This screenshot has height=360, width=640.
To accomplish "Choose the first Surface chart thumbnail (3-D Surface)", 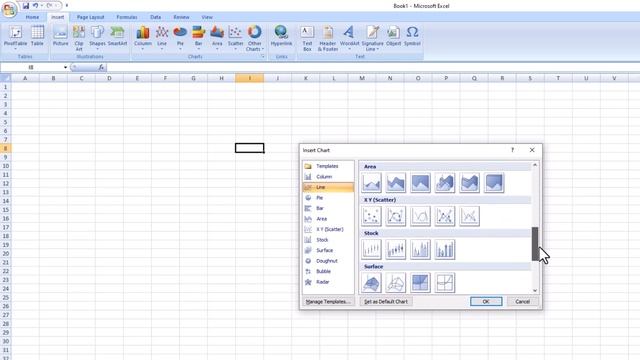I will click(x=371, y=282).
